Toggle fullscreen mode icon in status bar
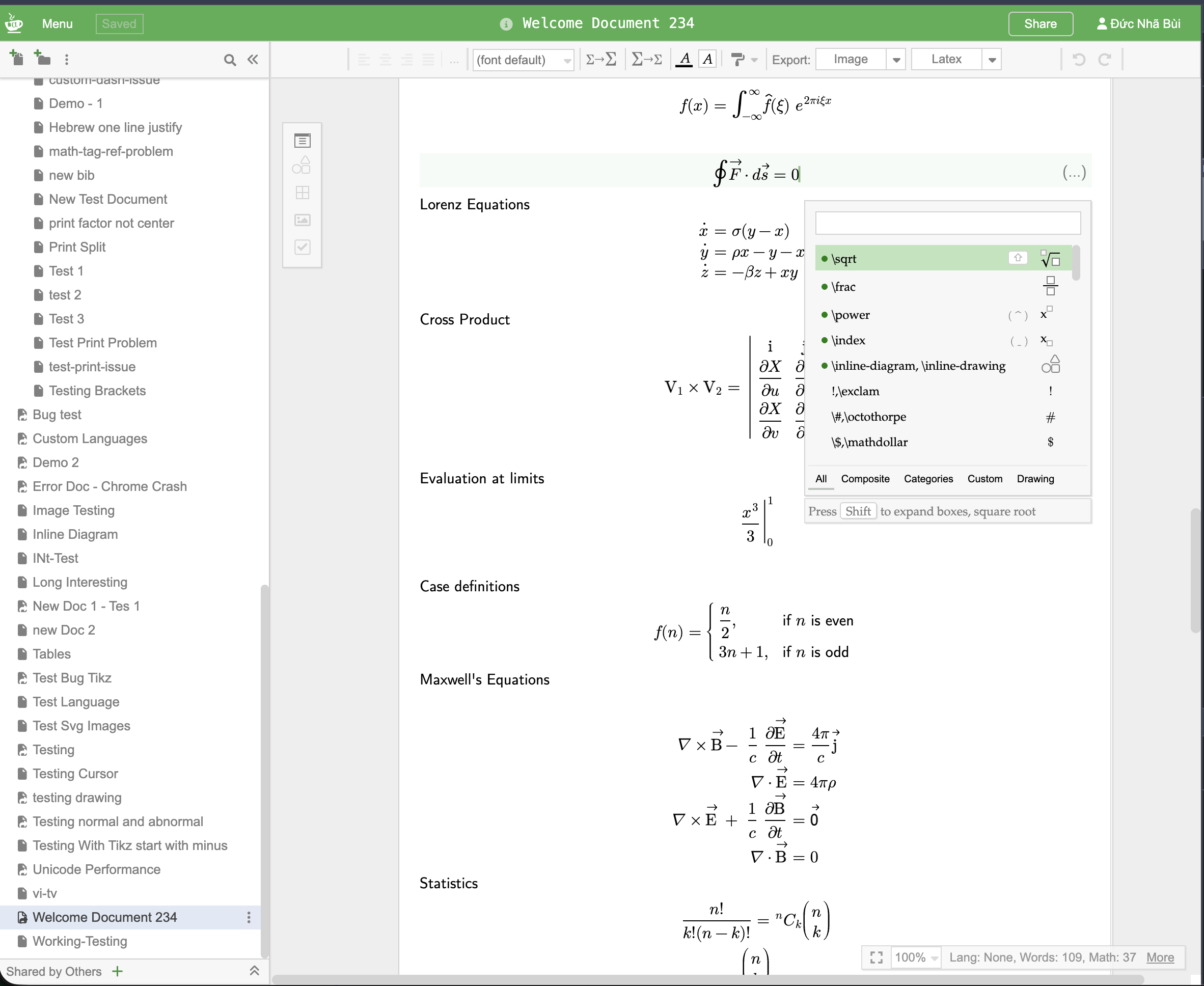Viewport: 1204px width, 986px height. click(x=877, y=957)
